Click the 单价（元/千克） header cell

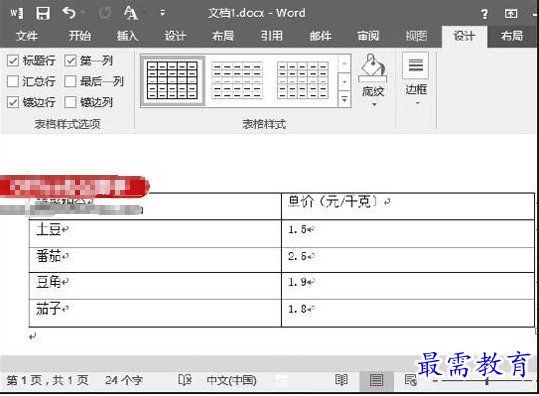[408, 206]
